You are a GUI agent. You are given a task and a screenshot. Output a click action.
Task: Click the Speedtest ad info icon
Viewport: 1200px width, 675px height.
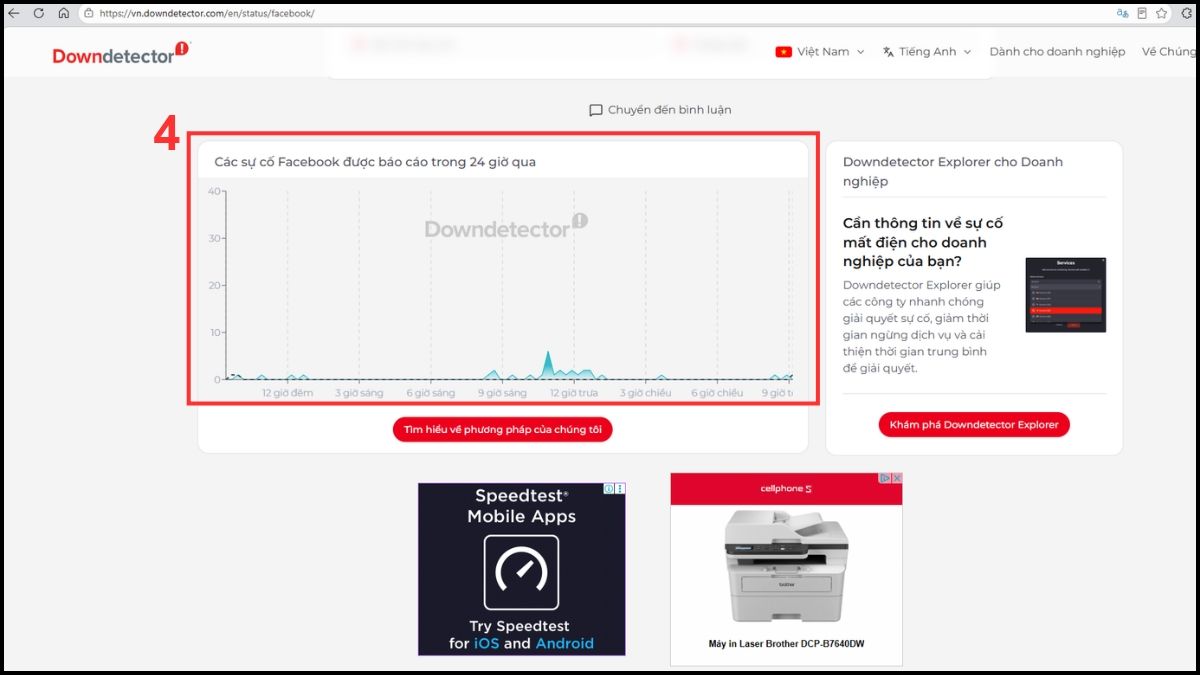[x=609, y=489]
